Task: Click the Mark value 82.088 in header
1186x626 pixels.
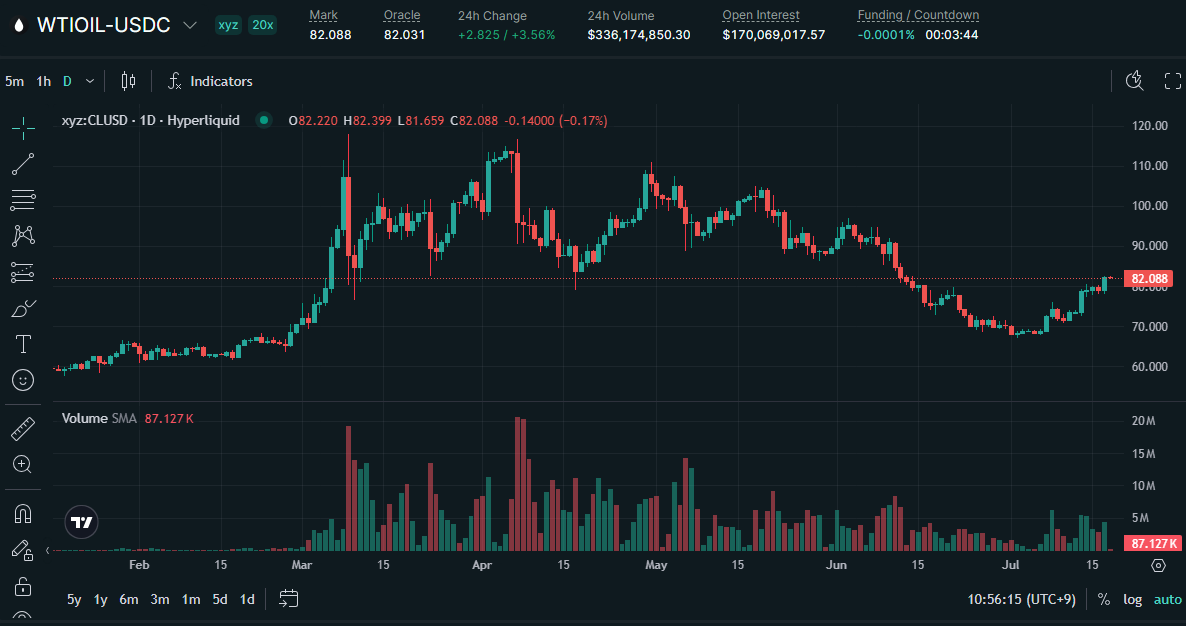Action: pos(331,35)
